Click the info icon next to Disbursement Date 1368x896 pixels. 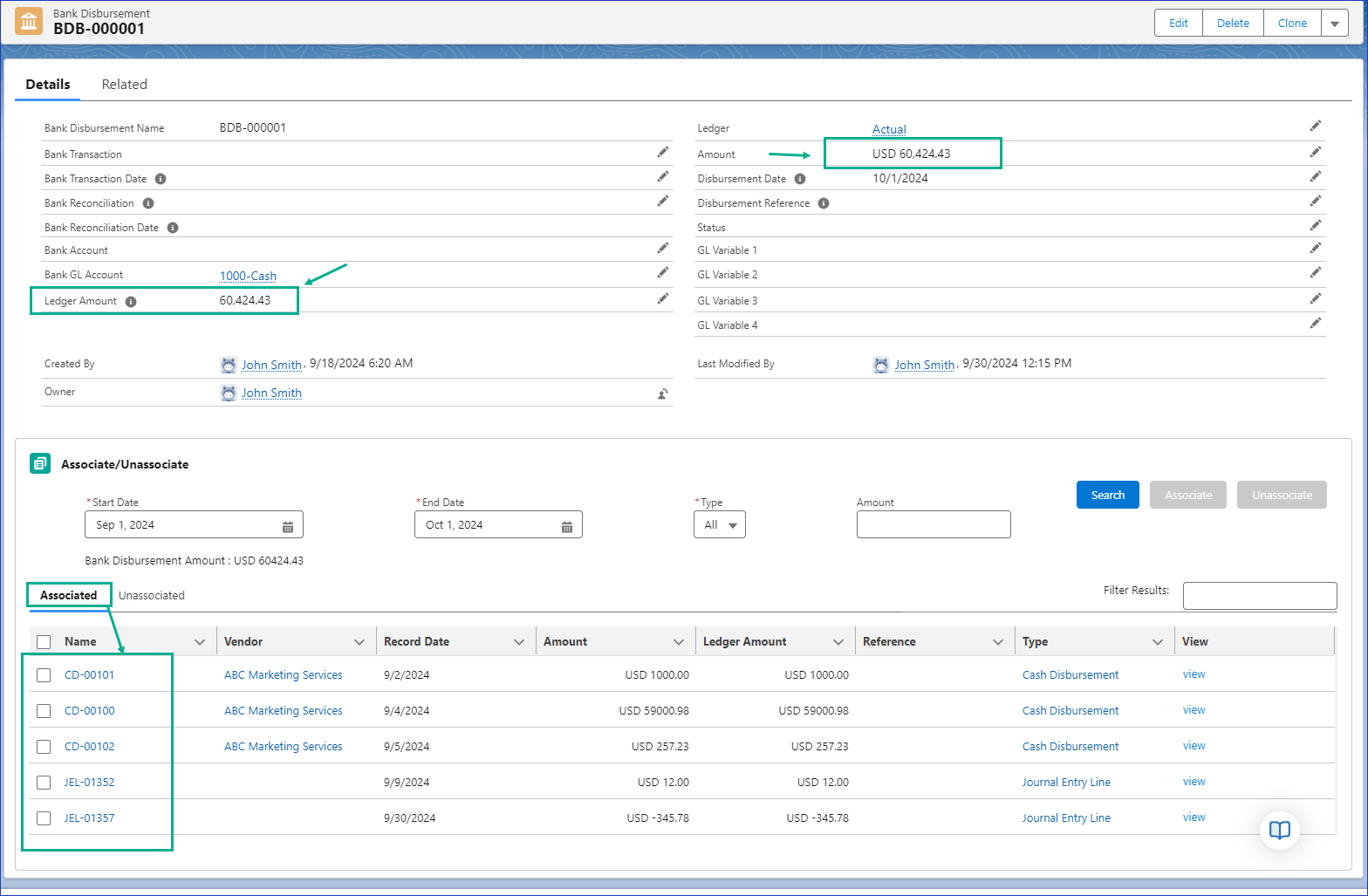[800, 179]
